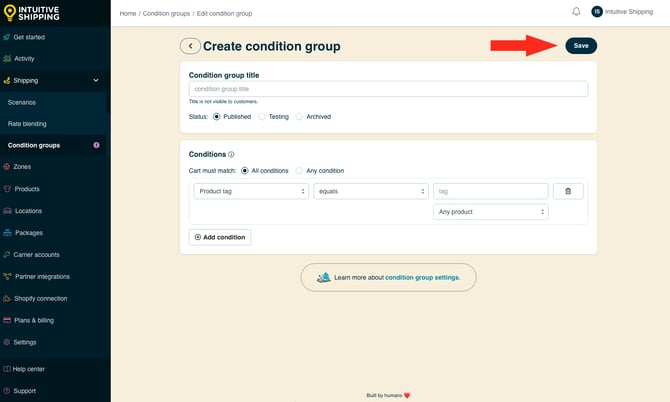Select the Testing status radio

click(262, 117)
